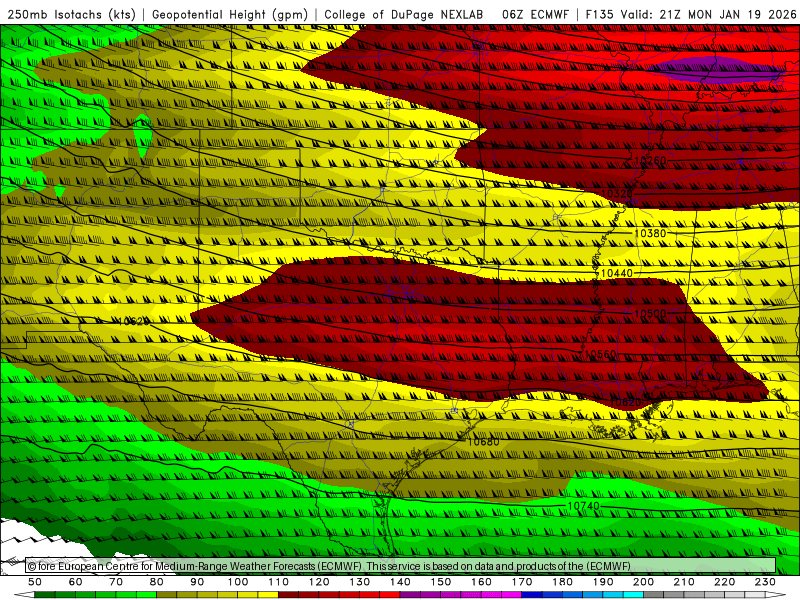Click the 190 value on the color scale
This screenshot has width=800, height=600.
tap(603, 582)
